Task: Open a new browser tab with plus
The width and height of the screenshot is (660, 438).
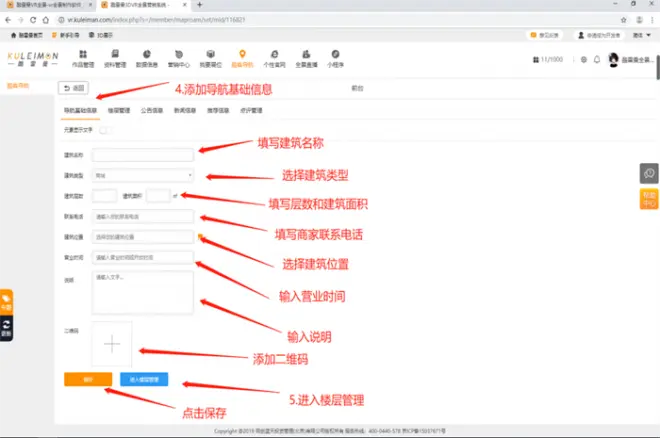Action: (x=200, y=5)
